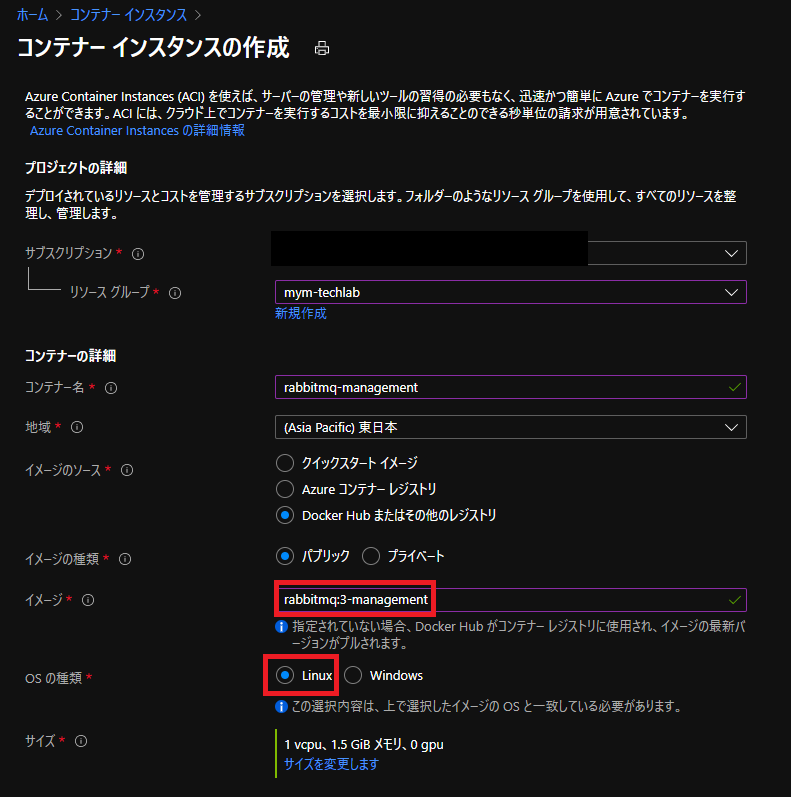Click info icon beside イメージ label
Screen dimensions: 791x797
click(88, 600)
